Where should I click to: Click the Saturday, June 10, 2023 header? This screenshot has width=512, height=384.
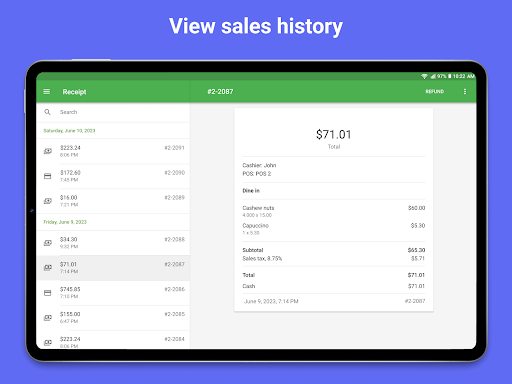coord(69,131)
